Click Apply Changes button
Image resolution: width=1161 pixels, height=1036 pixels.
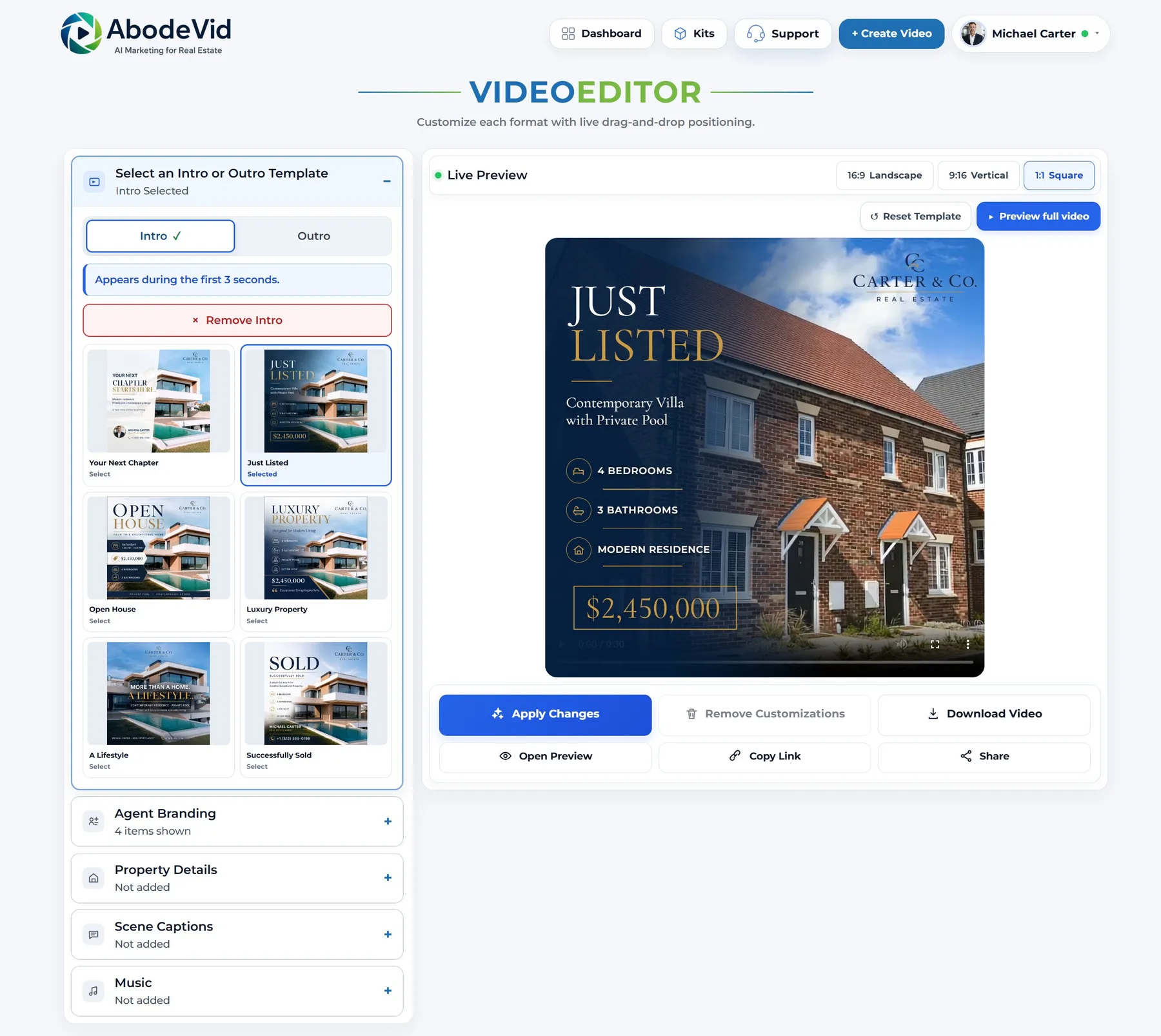click(x=545, y=715)
